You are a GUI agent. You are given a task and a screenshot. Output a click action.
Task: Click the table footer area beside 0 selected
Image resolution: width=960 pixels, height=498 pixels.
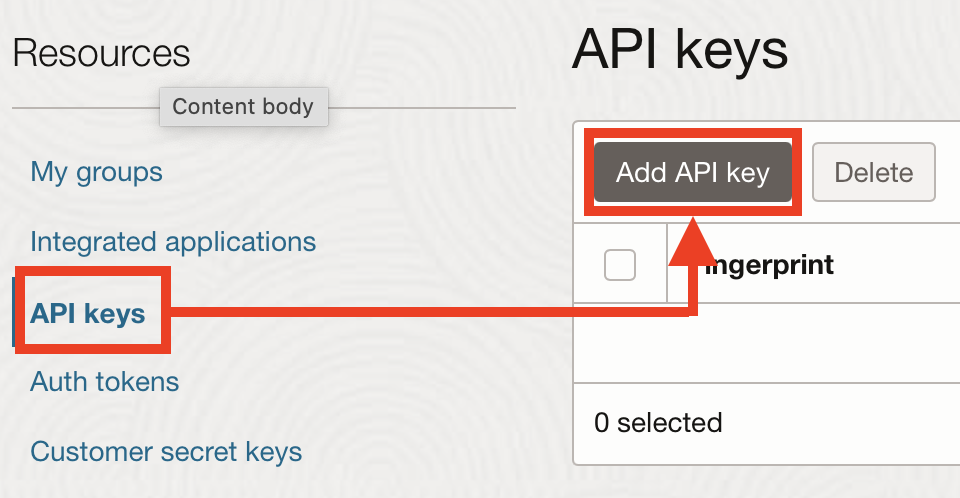841,423
